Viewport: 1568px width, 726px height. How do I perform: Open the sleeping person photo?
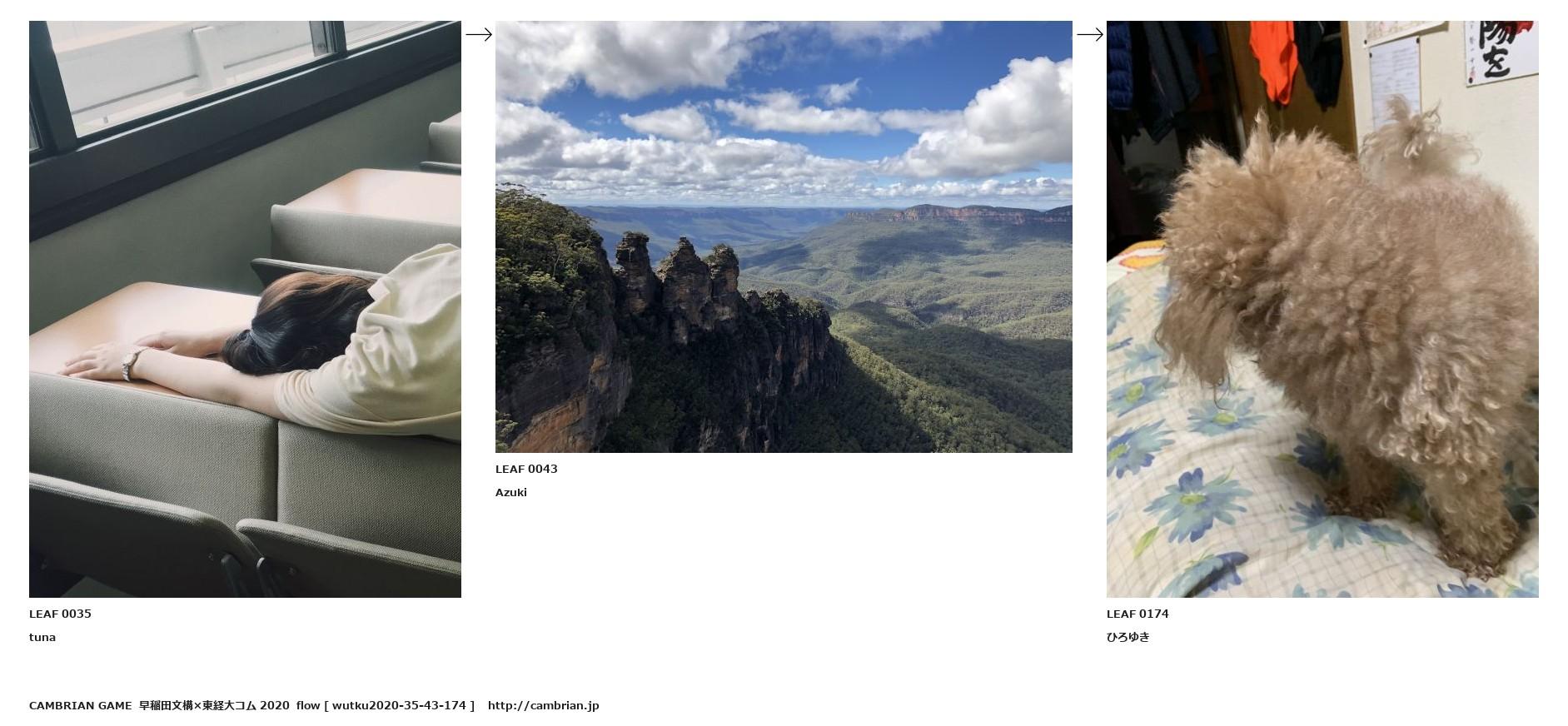245,309
